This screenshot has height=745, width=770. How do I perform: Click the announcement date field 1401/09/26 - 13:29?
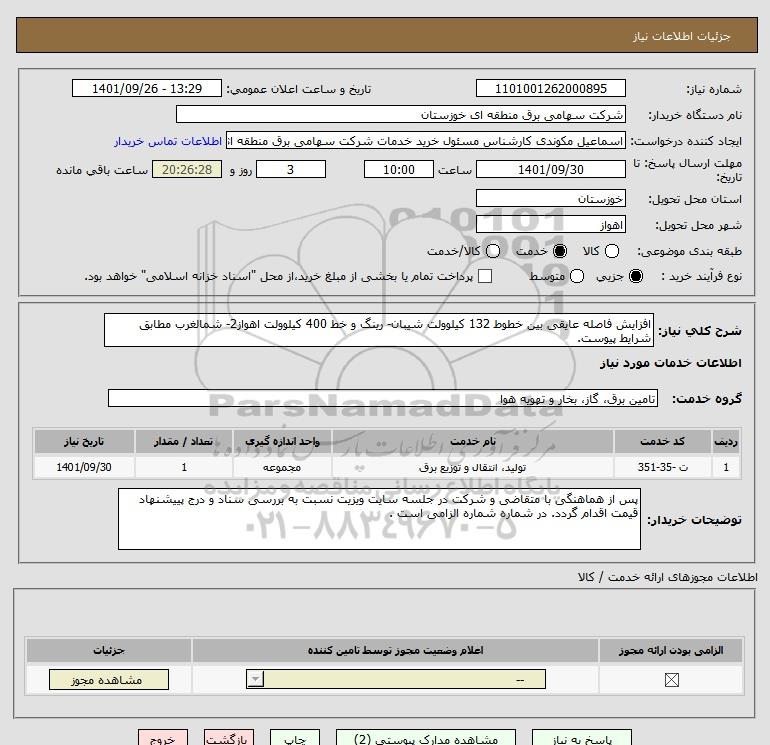(147, 88)
